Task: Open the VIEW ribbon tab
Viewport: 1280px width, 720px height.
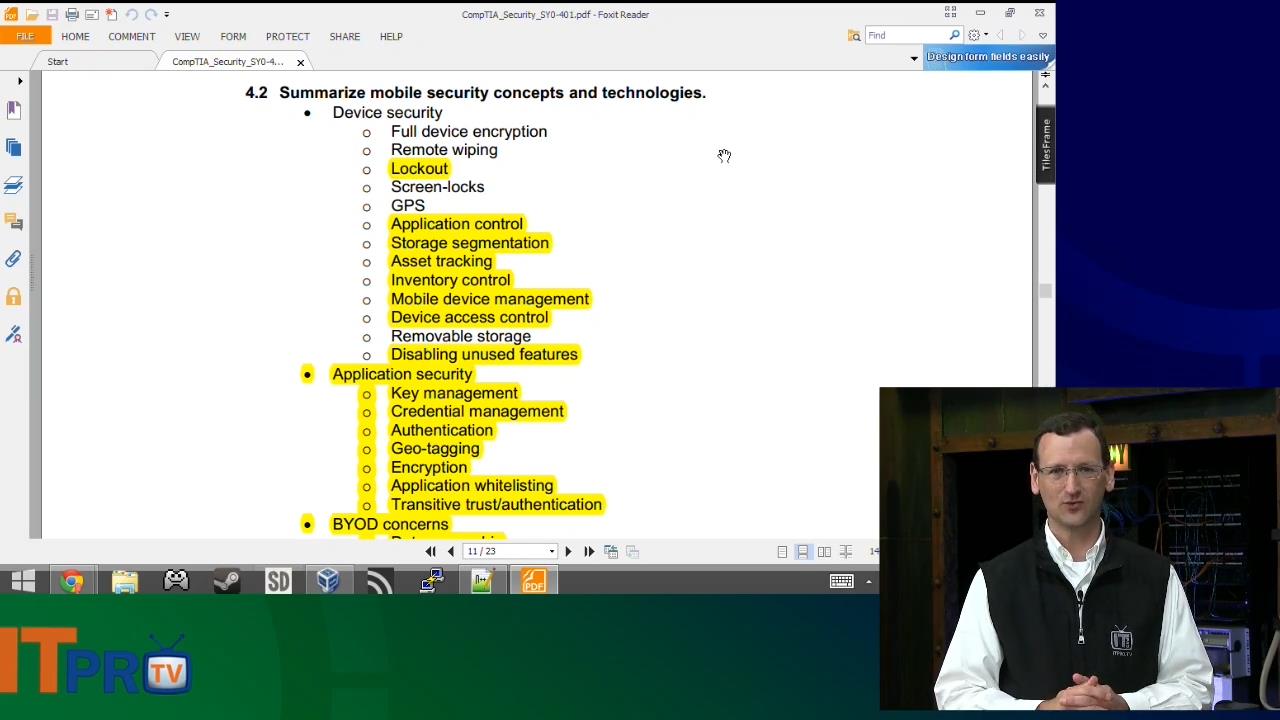Action: [187, 36]
